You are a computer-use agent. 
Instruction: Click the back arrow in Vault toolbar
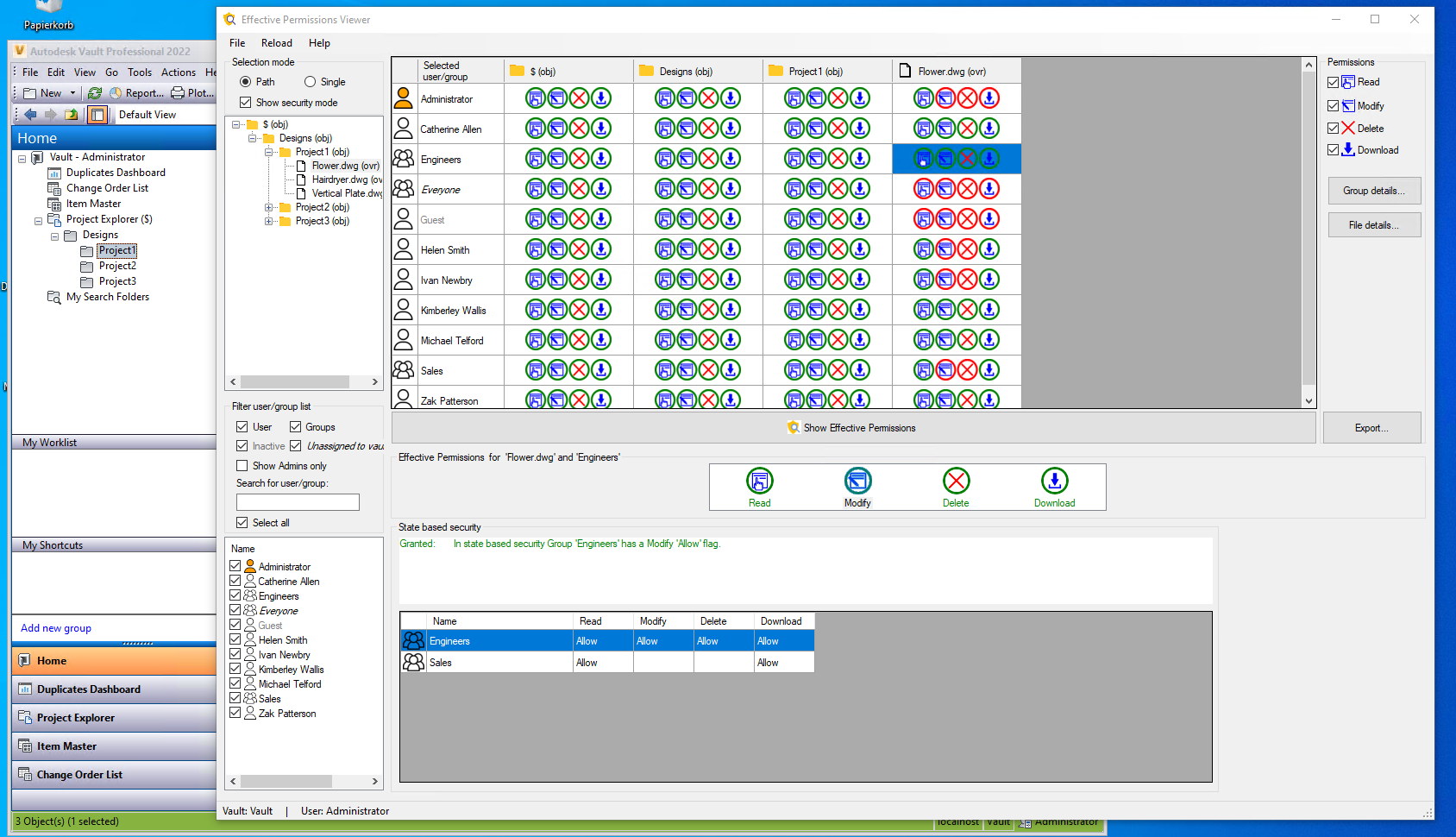coord(31,115)
